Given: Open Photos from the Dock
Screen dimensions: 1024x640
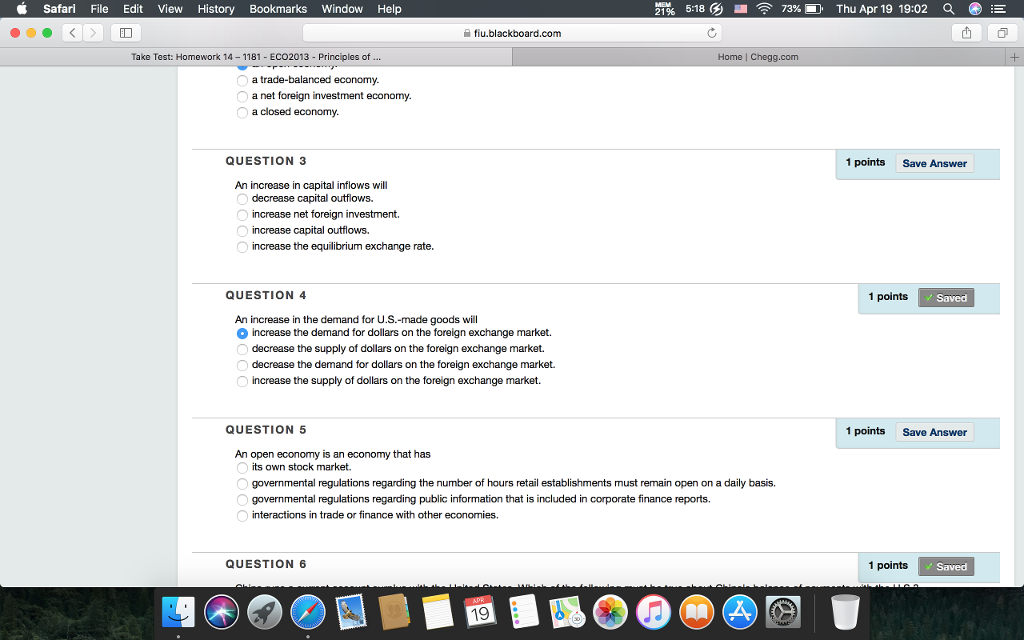Looking at the screenshot, I should pyautogui.click(x=610, y=611).
